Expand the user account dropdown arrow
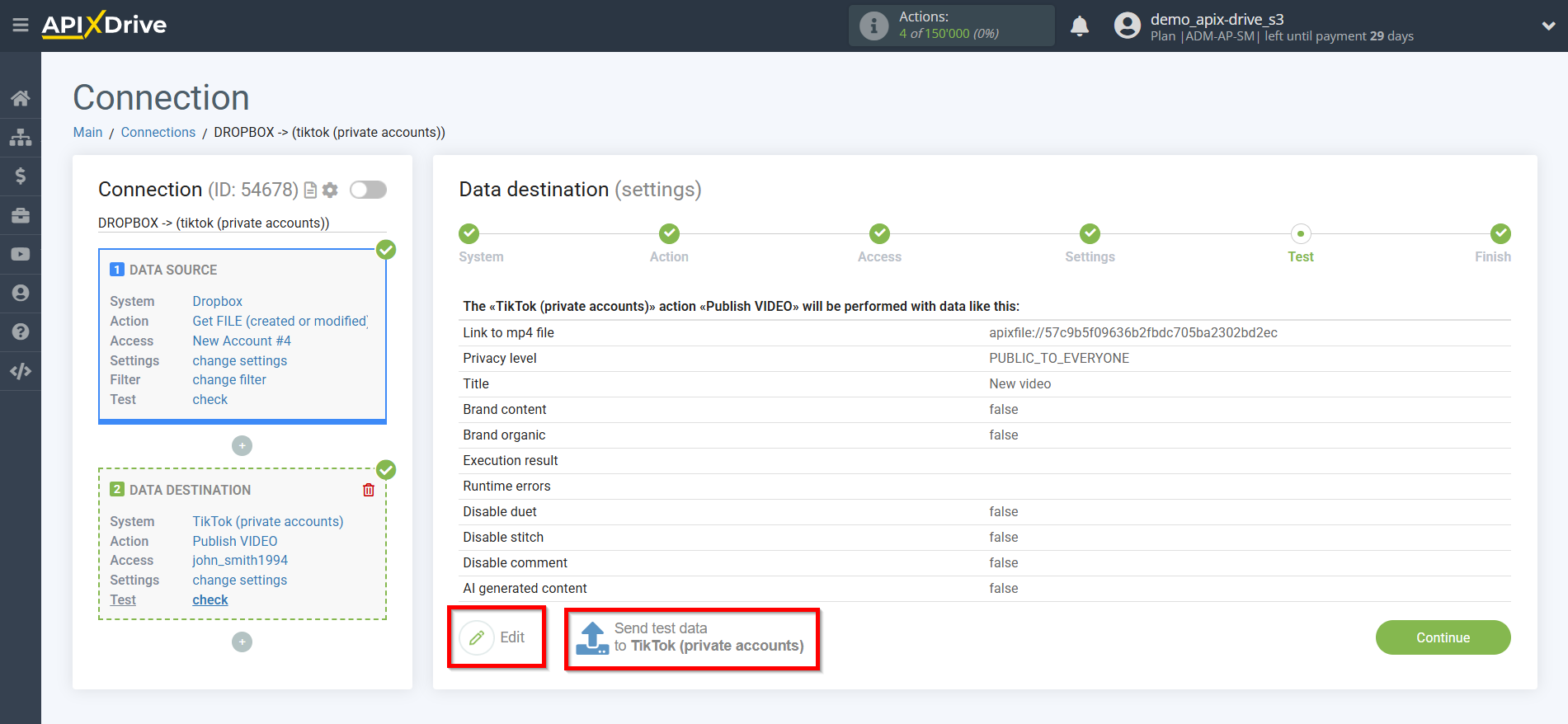 [x=1548, y=26]
